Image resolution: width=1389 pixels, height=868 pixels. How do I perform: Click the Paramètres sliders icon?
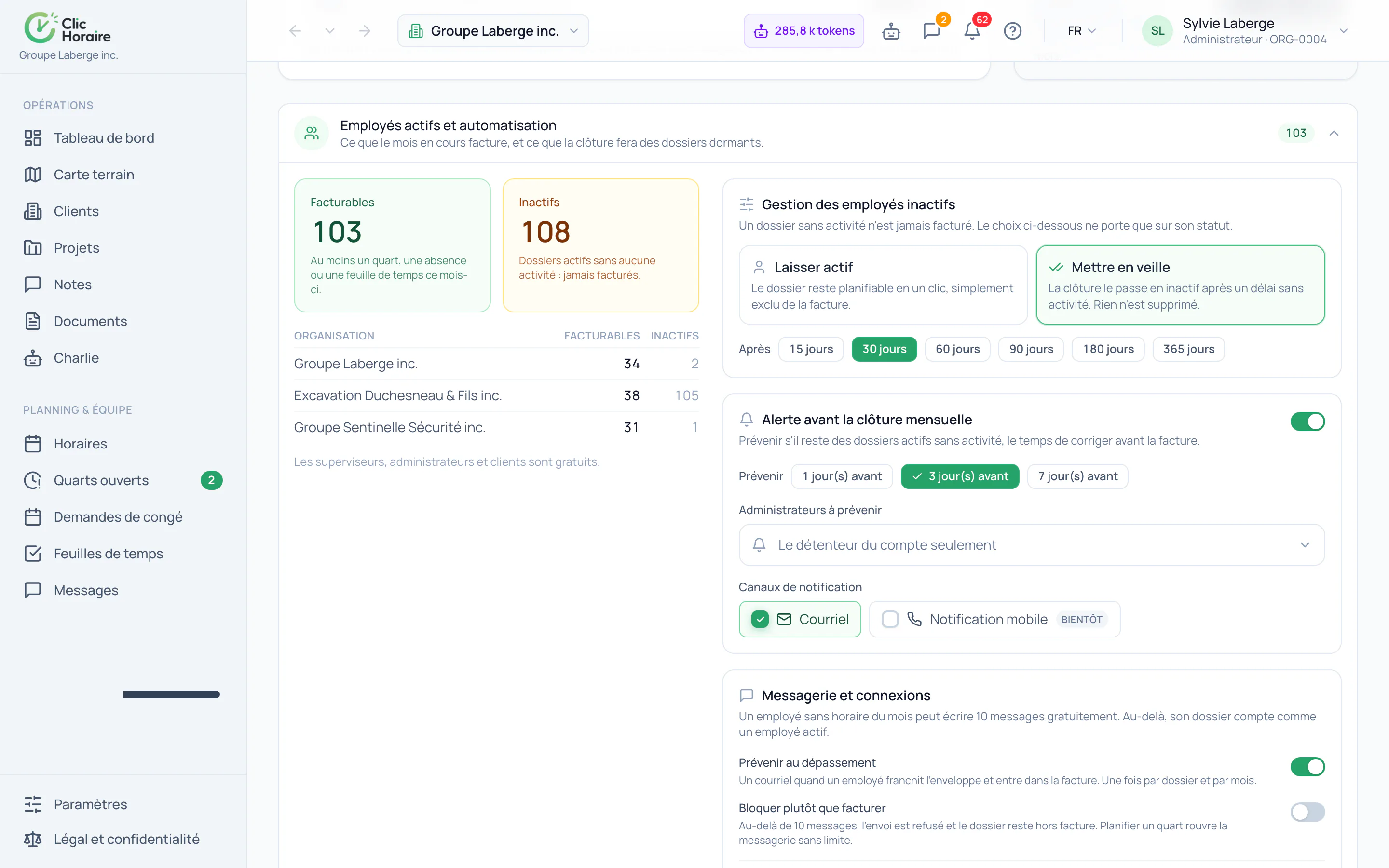(x=33, y=804)
